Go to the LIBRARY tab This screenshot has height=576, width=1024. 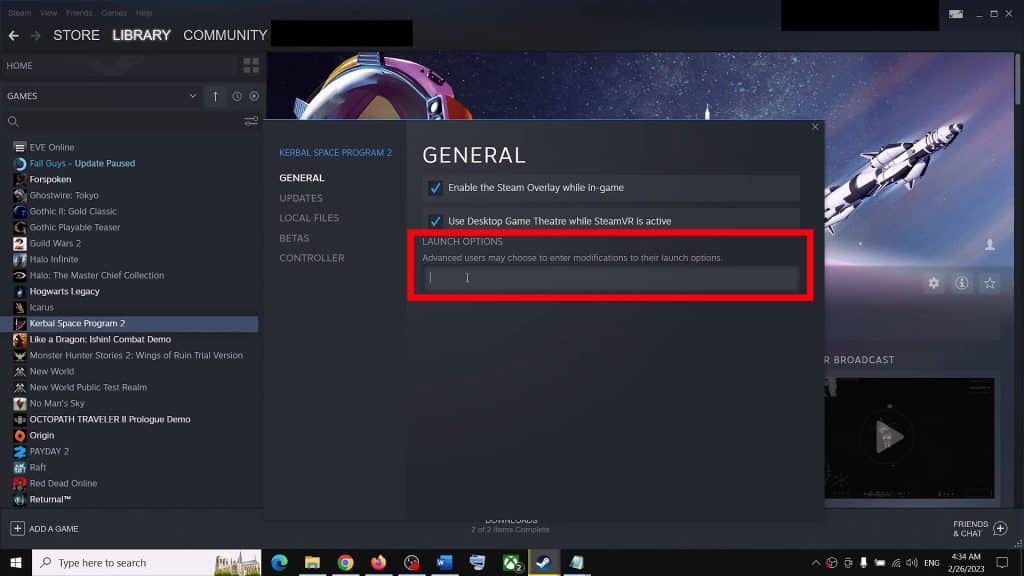click(141, 35)
